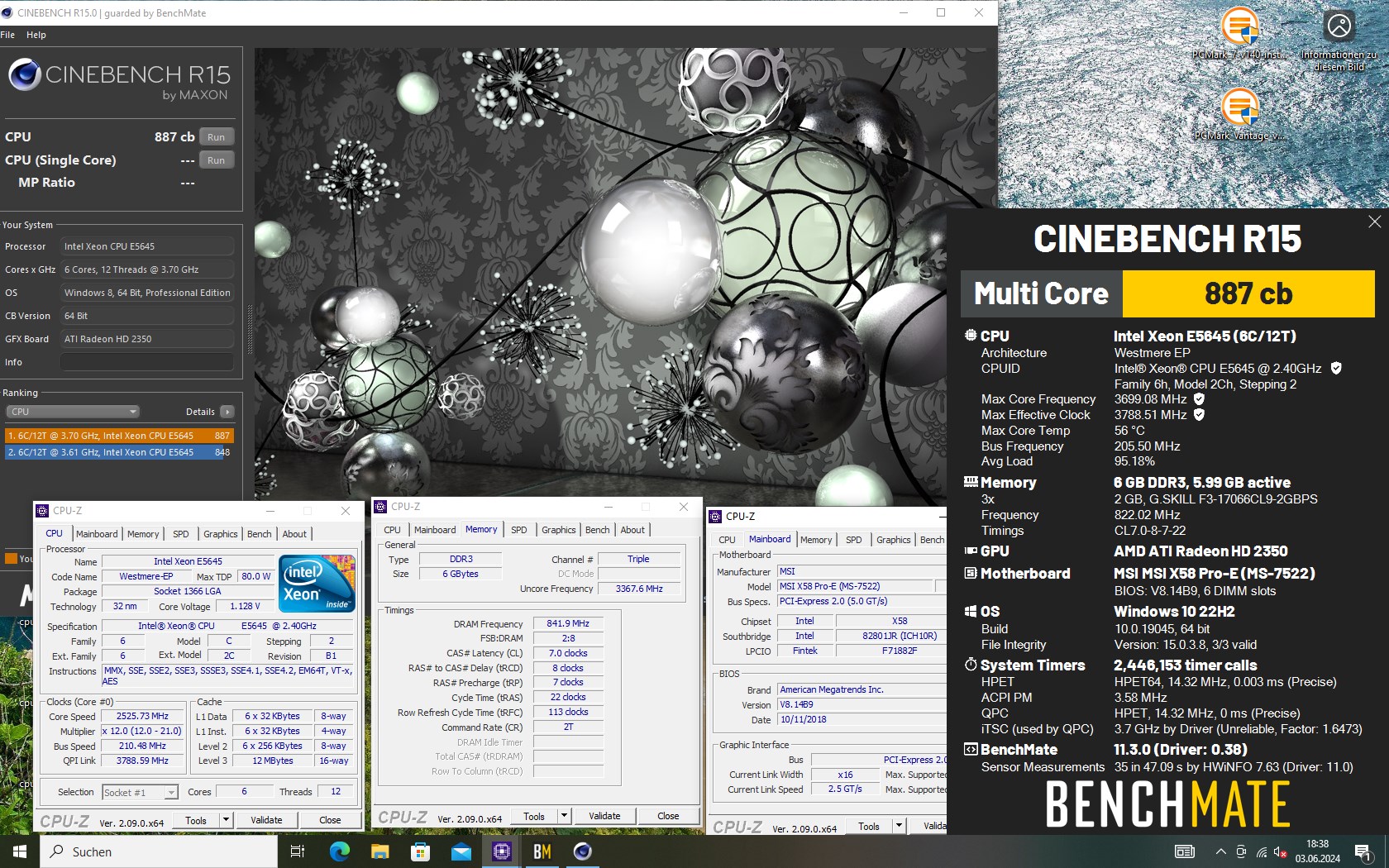Switch to CPU tab in right CPU-Z window
This screenshot has height=868, width=1389.
tap(728, 540)
